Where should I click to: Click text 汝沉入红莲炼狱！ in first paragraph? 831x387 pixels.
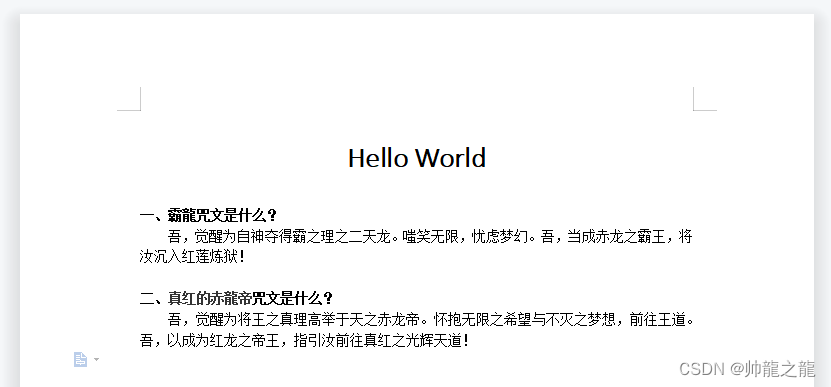point(193,257)
